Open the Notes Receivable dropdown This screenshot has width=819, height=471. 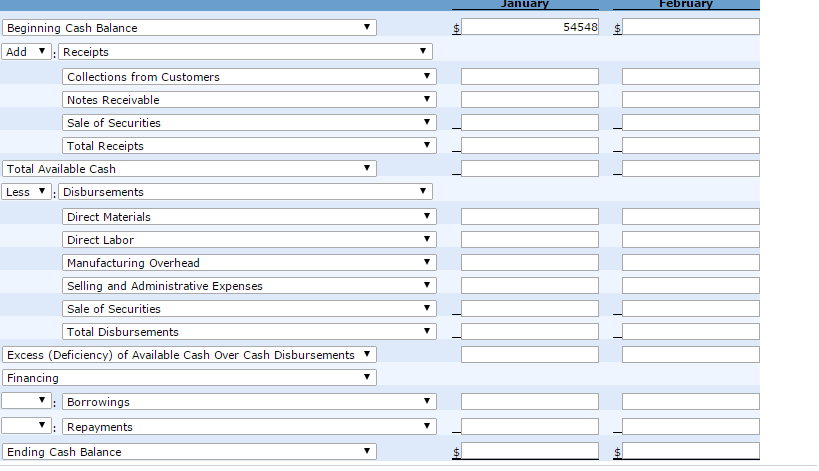pyautogui.click(x=250, y=100)
